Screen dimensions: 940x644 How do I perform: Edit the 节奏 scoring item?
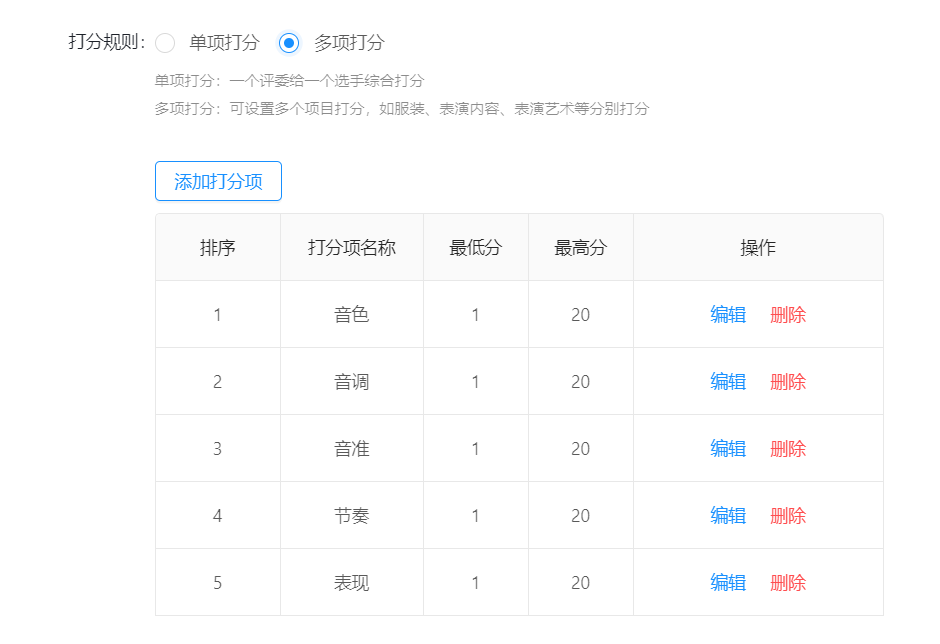tap(728, 516)
